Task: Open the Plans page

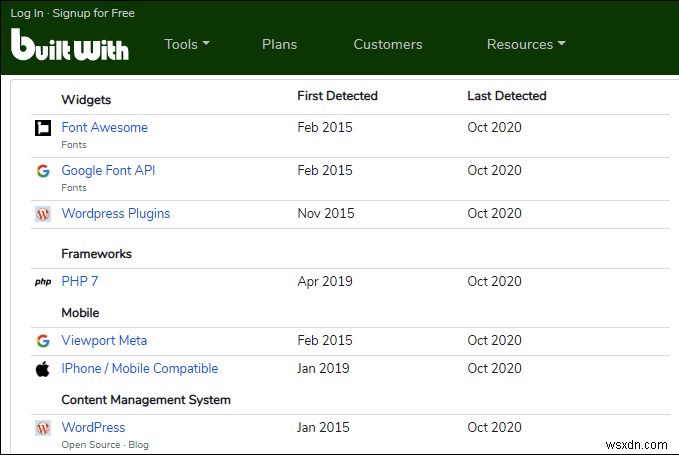Action: pos(279,44)
